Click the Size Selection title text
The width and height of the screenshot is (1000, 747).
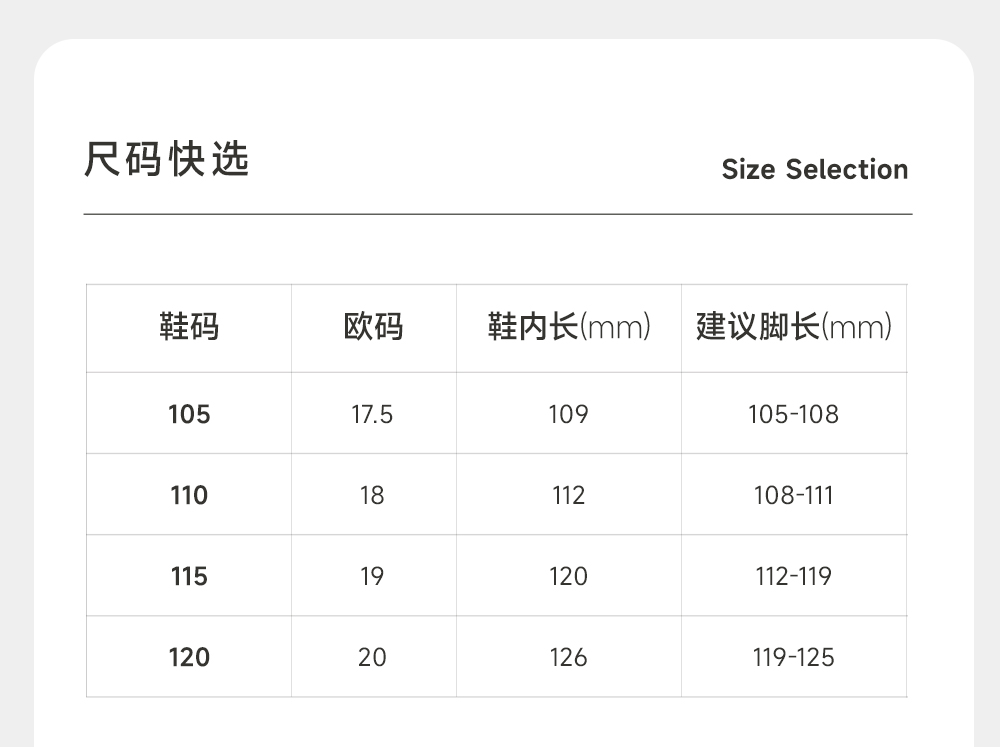(x=814, y=169)
